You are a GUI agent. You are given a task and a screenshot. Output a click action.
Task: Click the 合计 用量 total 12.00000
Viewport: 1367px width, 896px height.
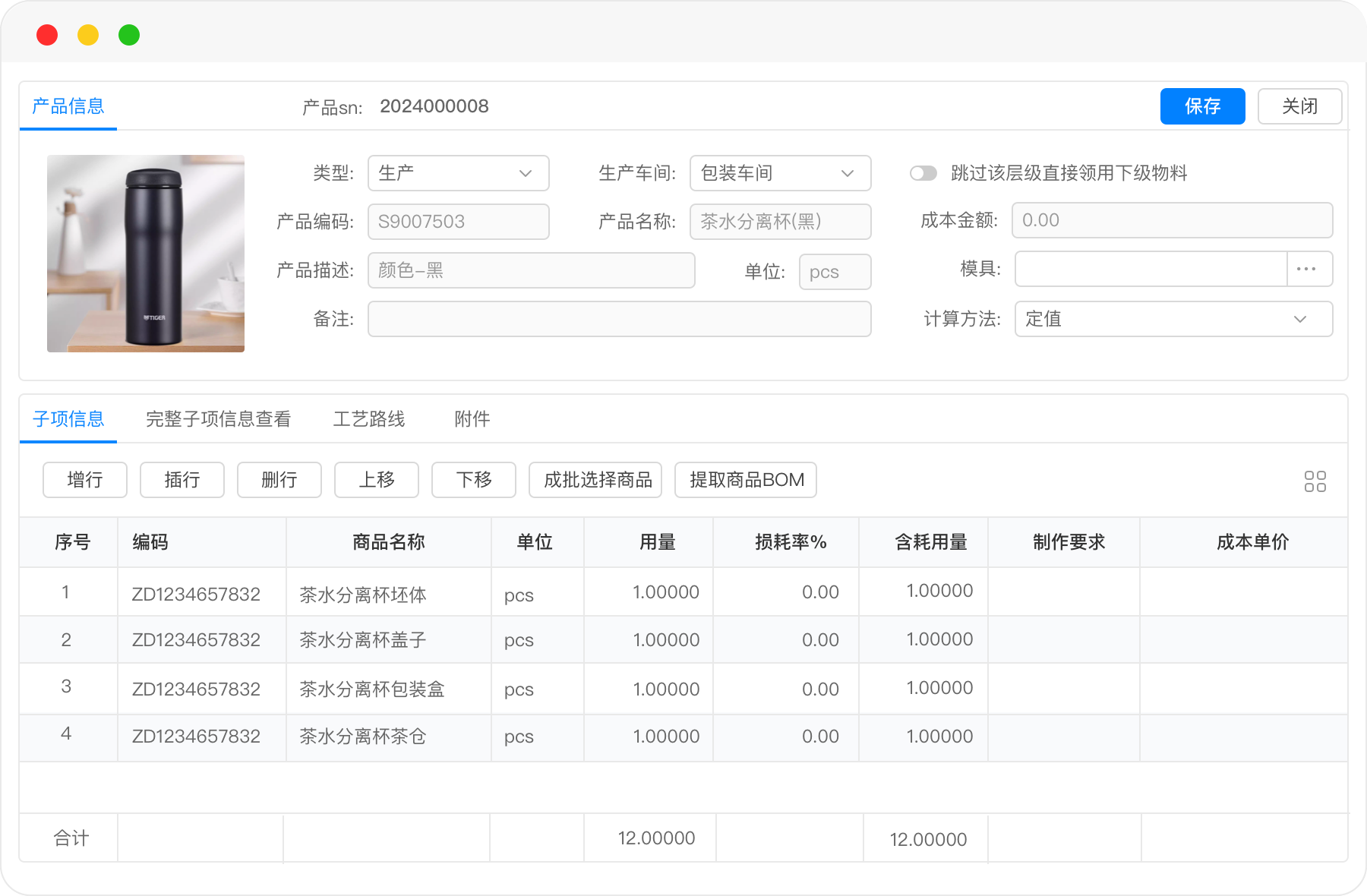click(656, 838)
